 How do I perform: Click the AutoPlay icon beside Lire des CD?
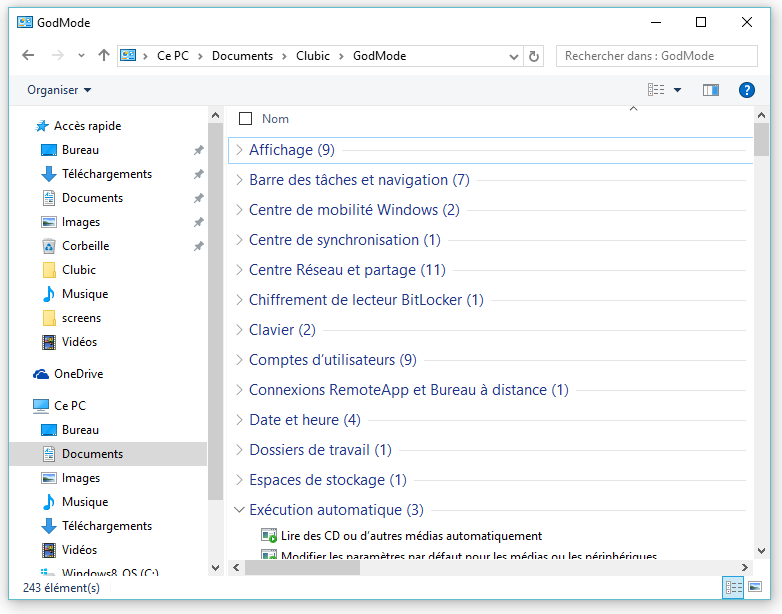pos(269,536)
